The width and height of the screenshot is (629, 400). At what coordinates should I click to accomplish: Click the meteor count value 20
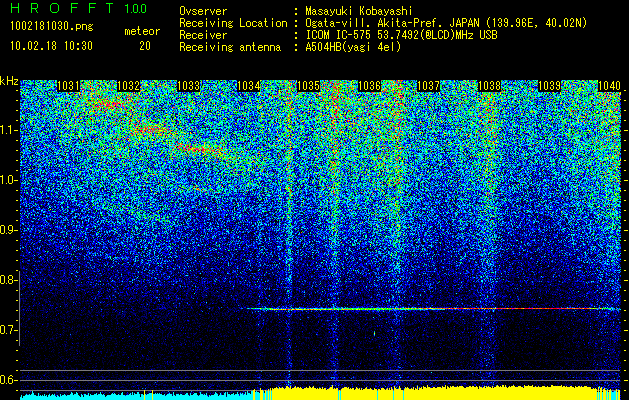pyautogui.click(x=145, y=46)
